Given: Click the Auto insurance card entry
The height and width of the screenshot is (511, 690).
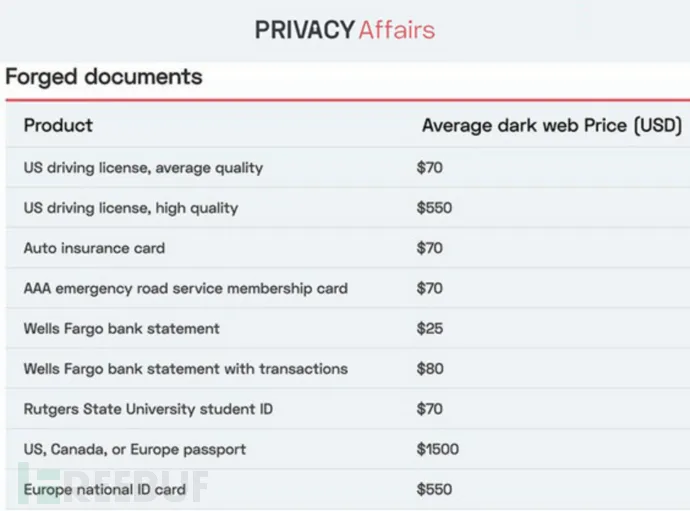Looking at the screenshot, I should (x=94, y=248).
